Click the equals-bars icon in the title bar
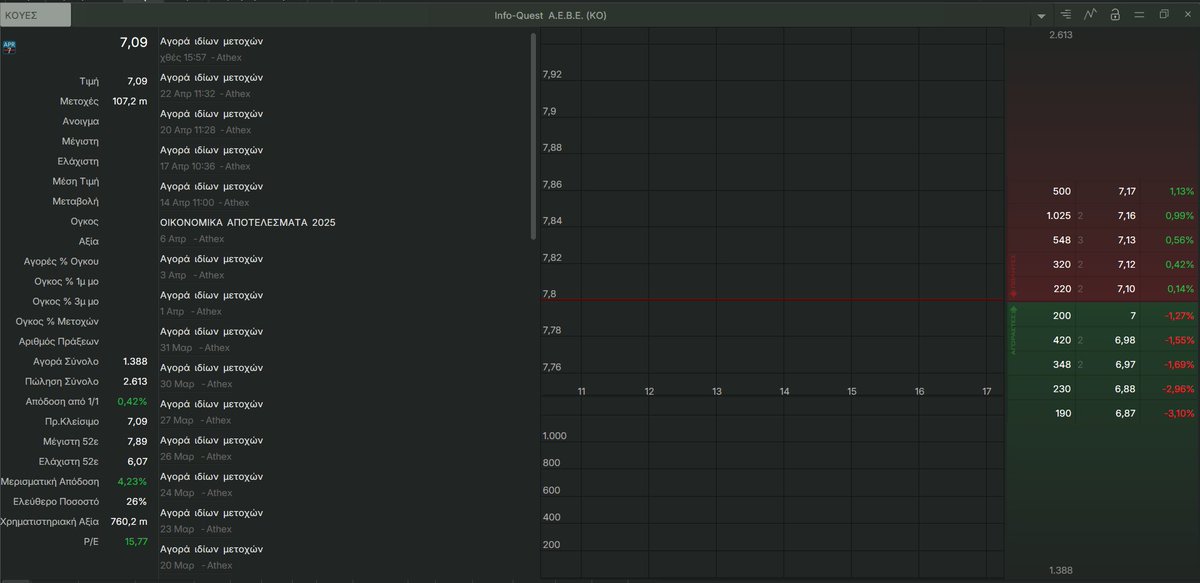Viewport: 1200px width, 583px height. coord(1139,14)
